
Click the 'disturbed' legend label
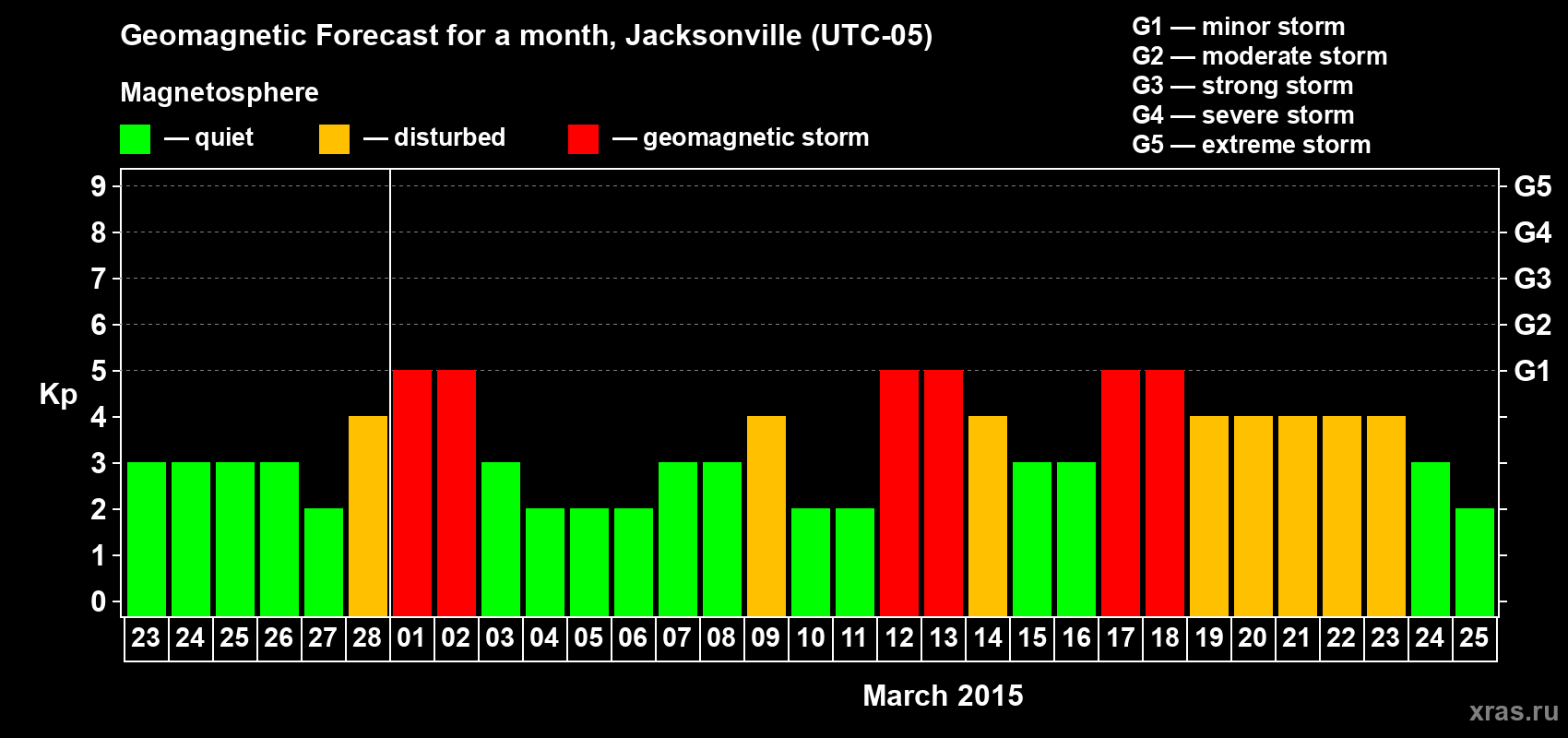tap(449, 137)
